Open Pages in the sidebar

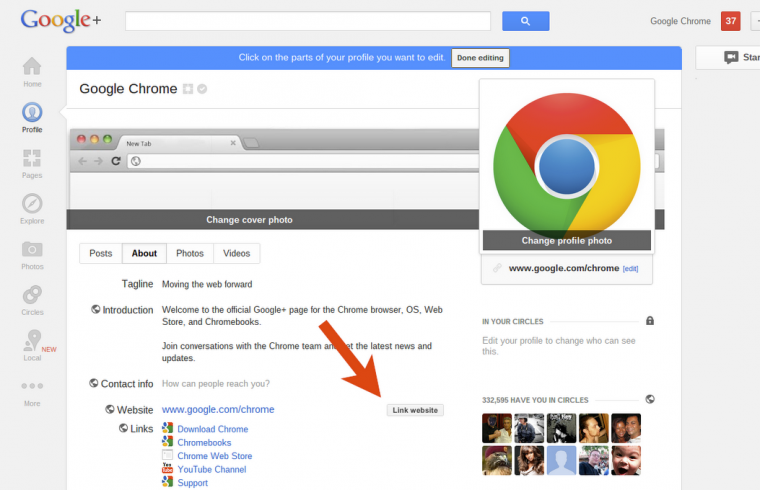(32, 164)
